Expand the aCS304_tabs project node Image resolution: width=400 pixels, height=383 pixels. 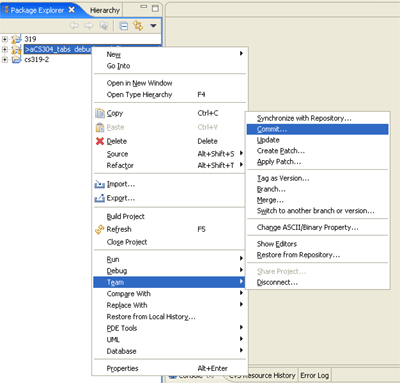(5, 49)
